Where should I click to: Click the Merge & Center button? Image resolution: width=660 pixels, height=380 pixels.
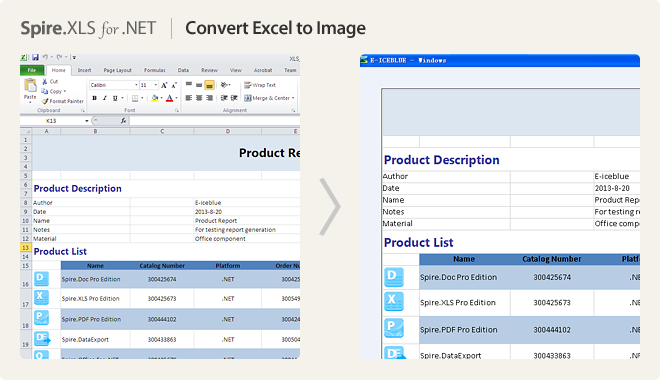269,98
